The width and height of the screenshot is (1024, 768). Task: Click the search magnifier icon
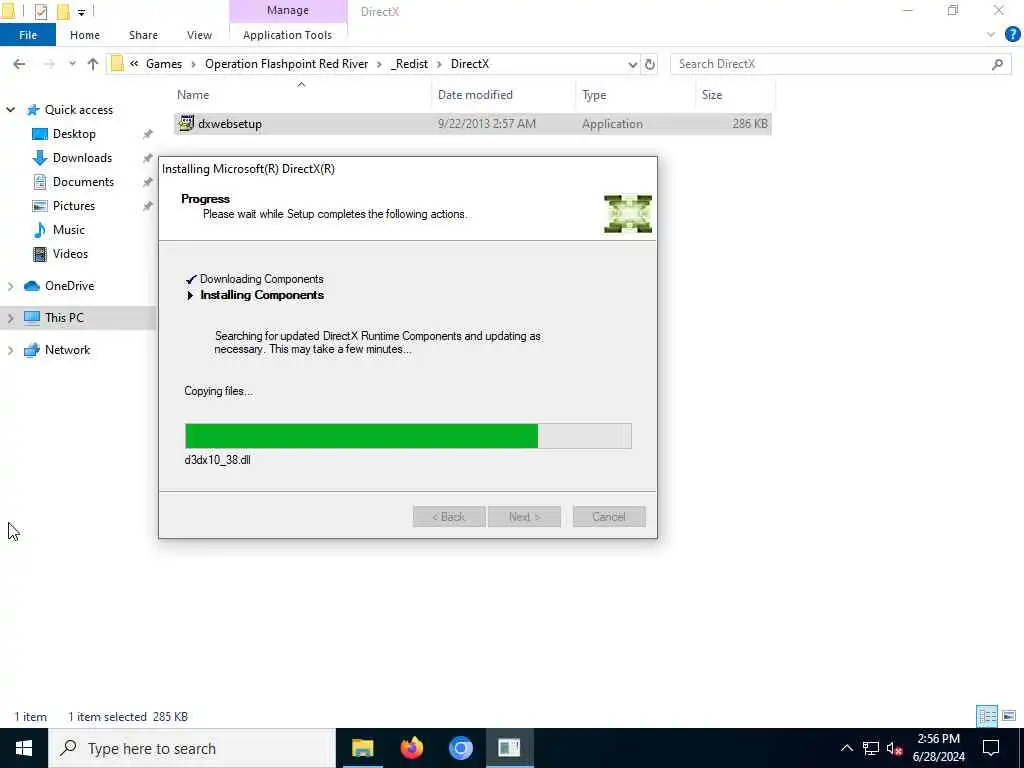pos(997,64)
